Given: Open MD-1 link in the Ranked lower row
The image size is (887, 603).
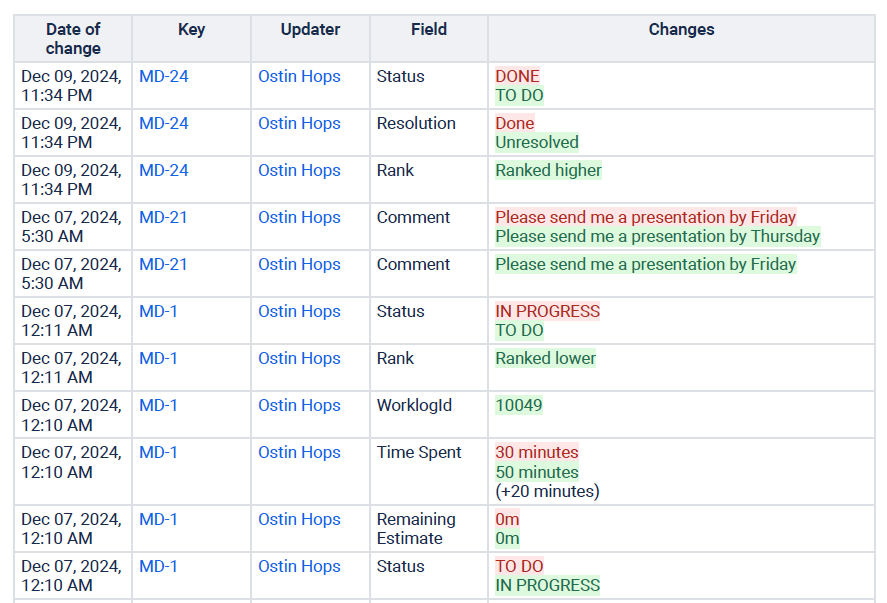Looking at the screenshot, I should pyautogui.click(x=158, y=358).
